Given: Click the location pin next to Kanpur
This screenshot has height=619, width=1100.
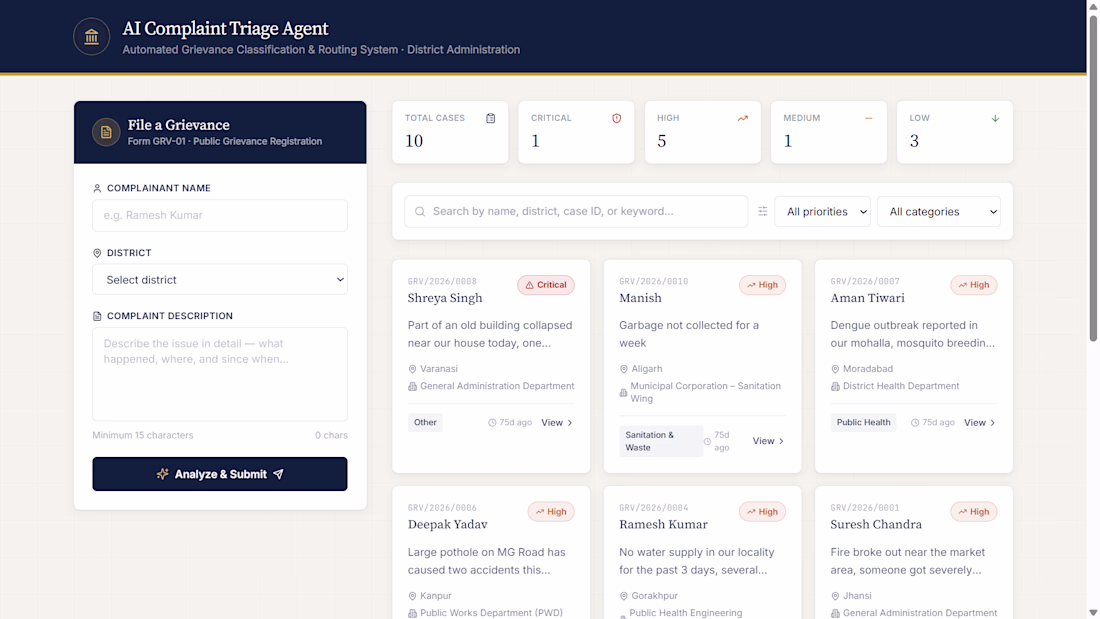Looking at the screenshot, I should pos(412,596).
